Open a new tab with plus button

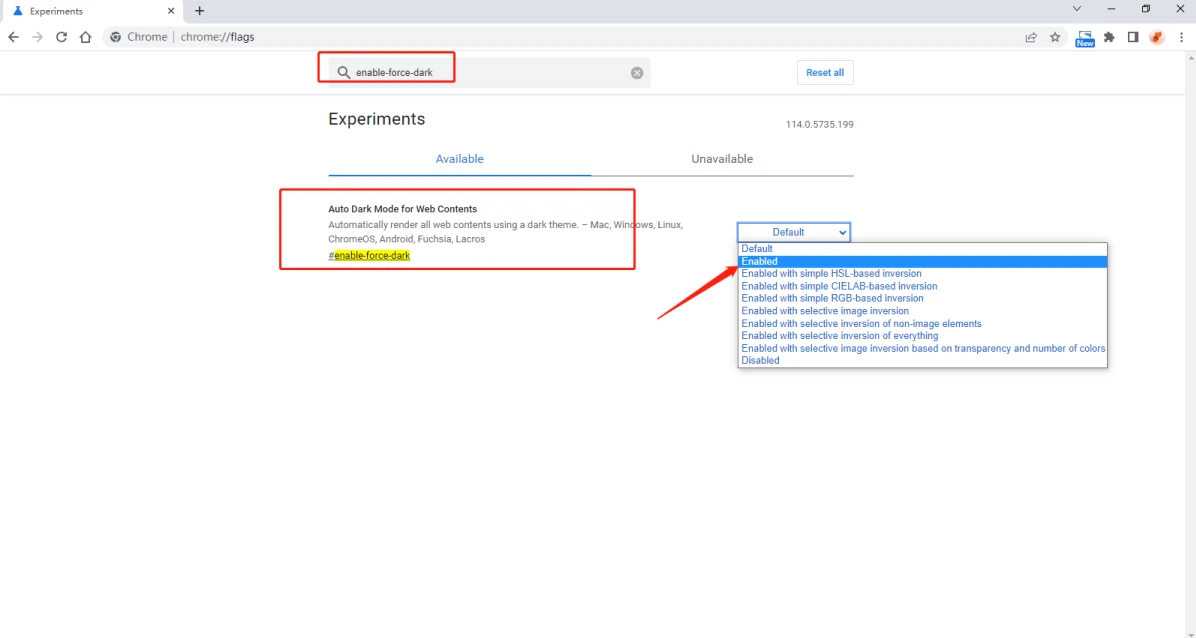(199, 11)
